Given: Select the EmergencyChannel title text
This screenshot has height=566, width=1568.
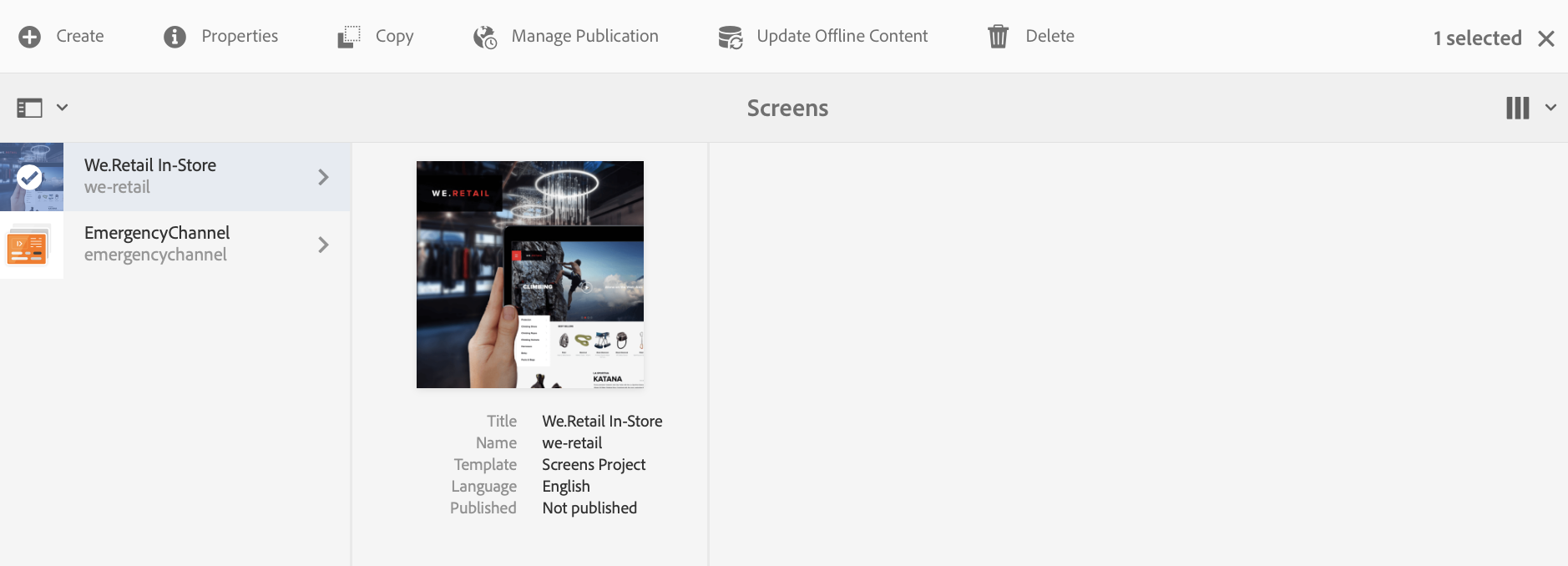Looking at the screenshot, I should pyautogui.click(x=157, y=233).
